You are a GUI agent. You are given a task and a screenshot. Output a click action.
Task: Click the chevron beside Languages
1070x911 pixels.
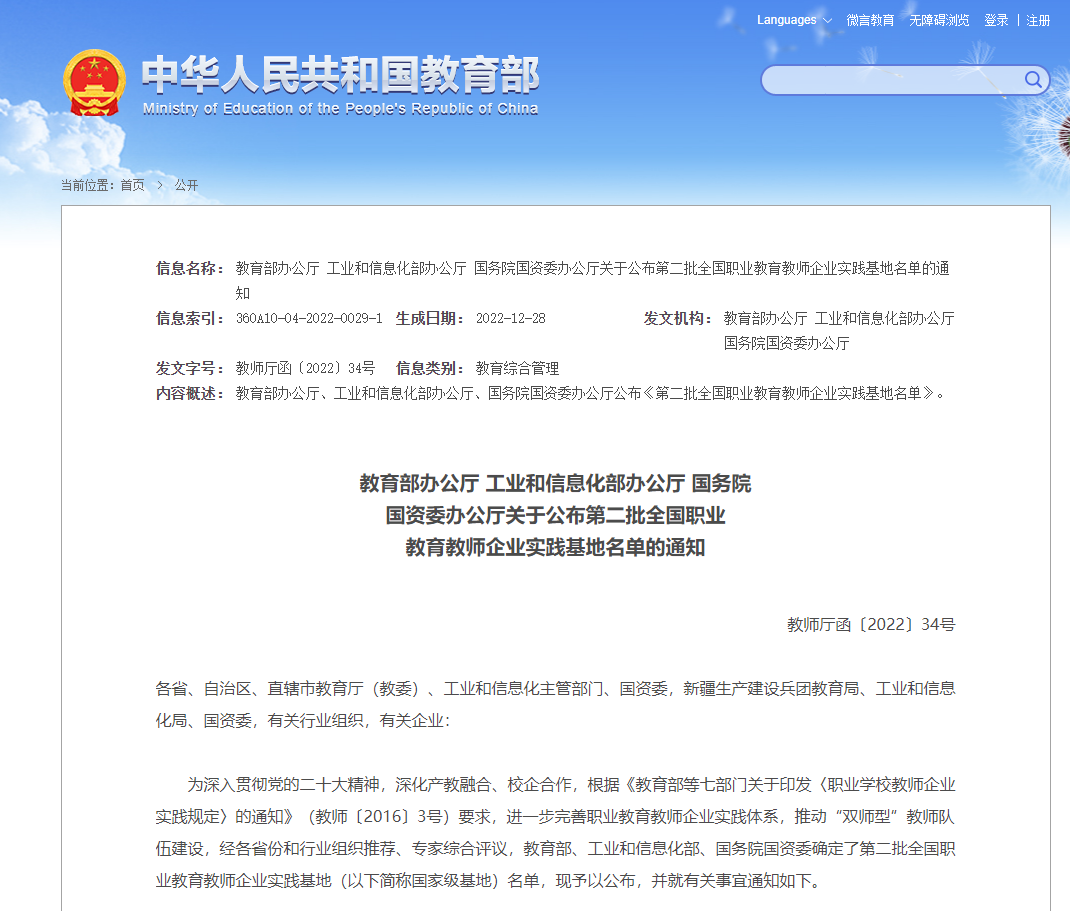coord(827,21)
